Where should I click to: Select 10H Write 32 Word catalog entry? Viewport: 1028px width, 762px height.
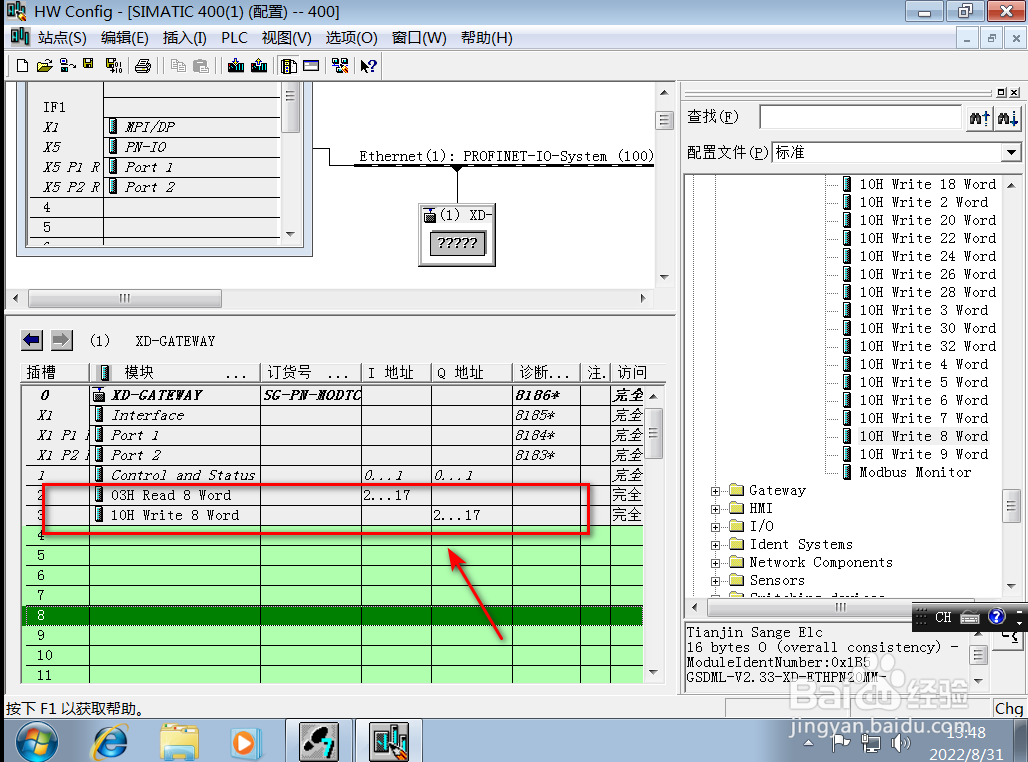(928, 346)
